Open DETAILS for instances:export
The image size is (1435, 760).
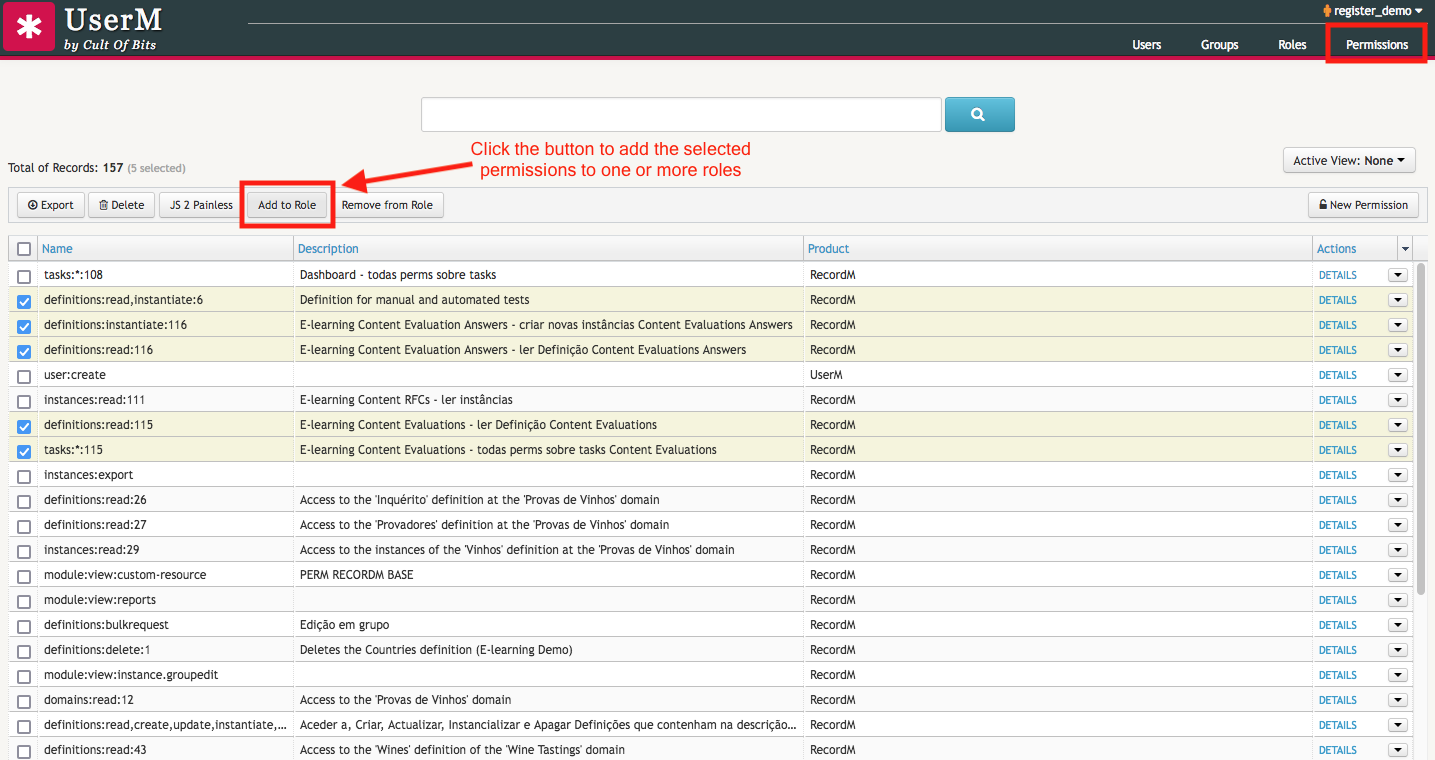(1337, 475)
